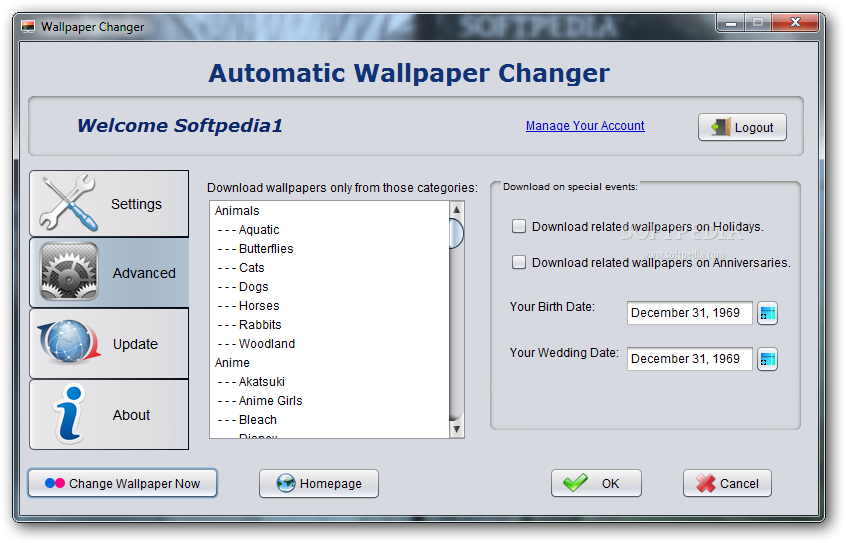Enable download related wallpapers on Anniversaries

coord(518,262)
